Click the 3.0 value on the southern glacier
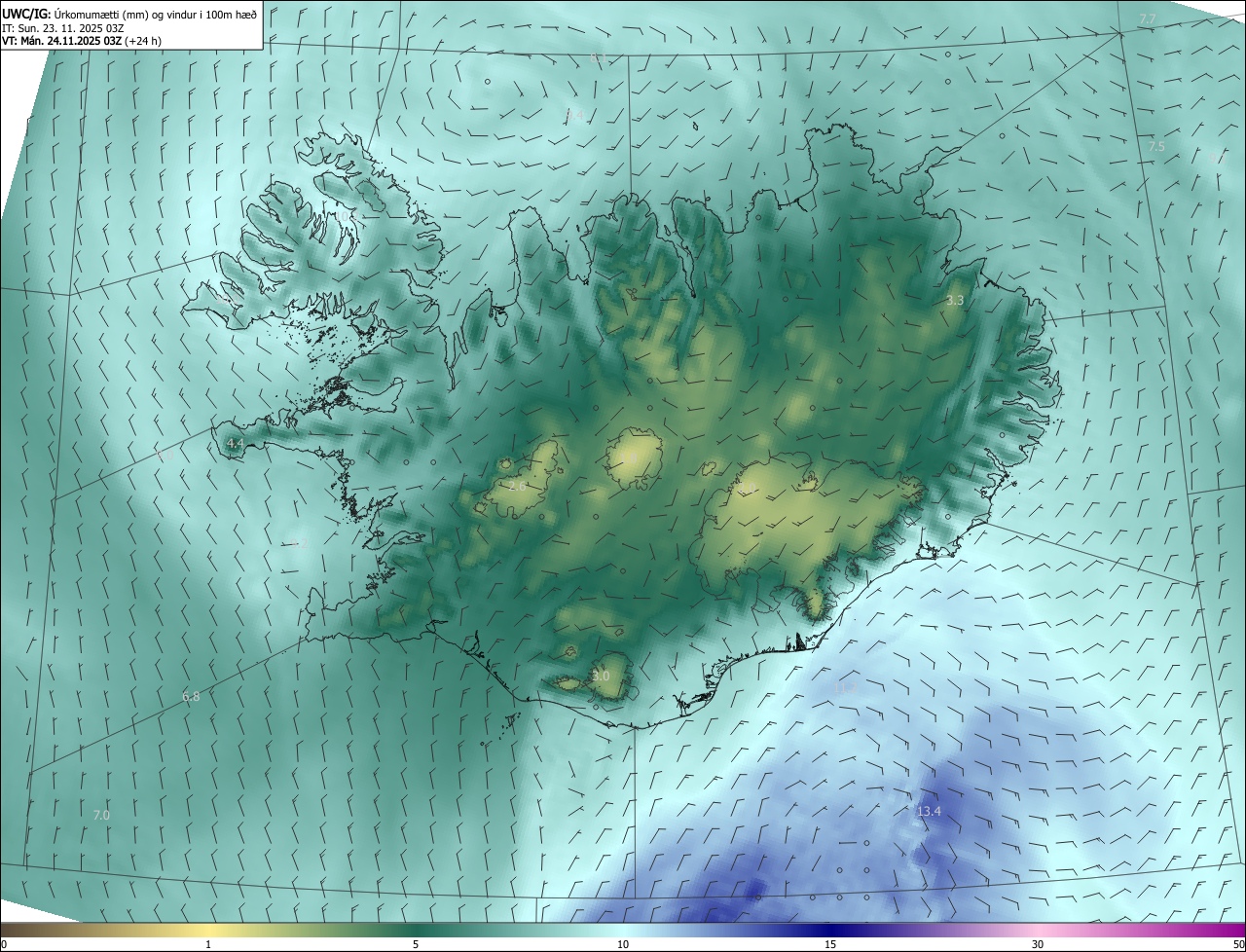The width and height of the screenshot is (1246, 952). tap(601, 676)
